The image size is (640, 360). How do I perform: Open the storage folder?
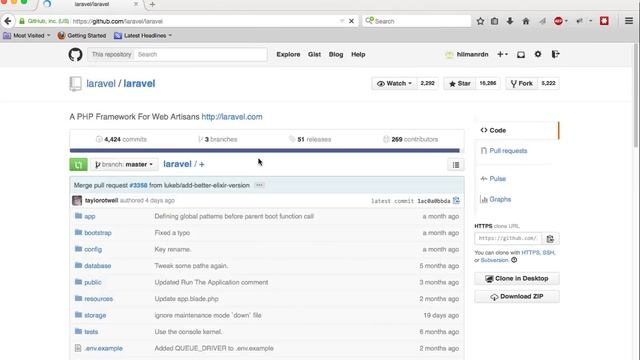pyautogui.click(x=95, y=315)
